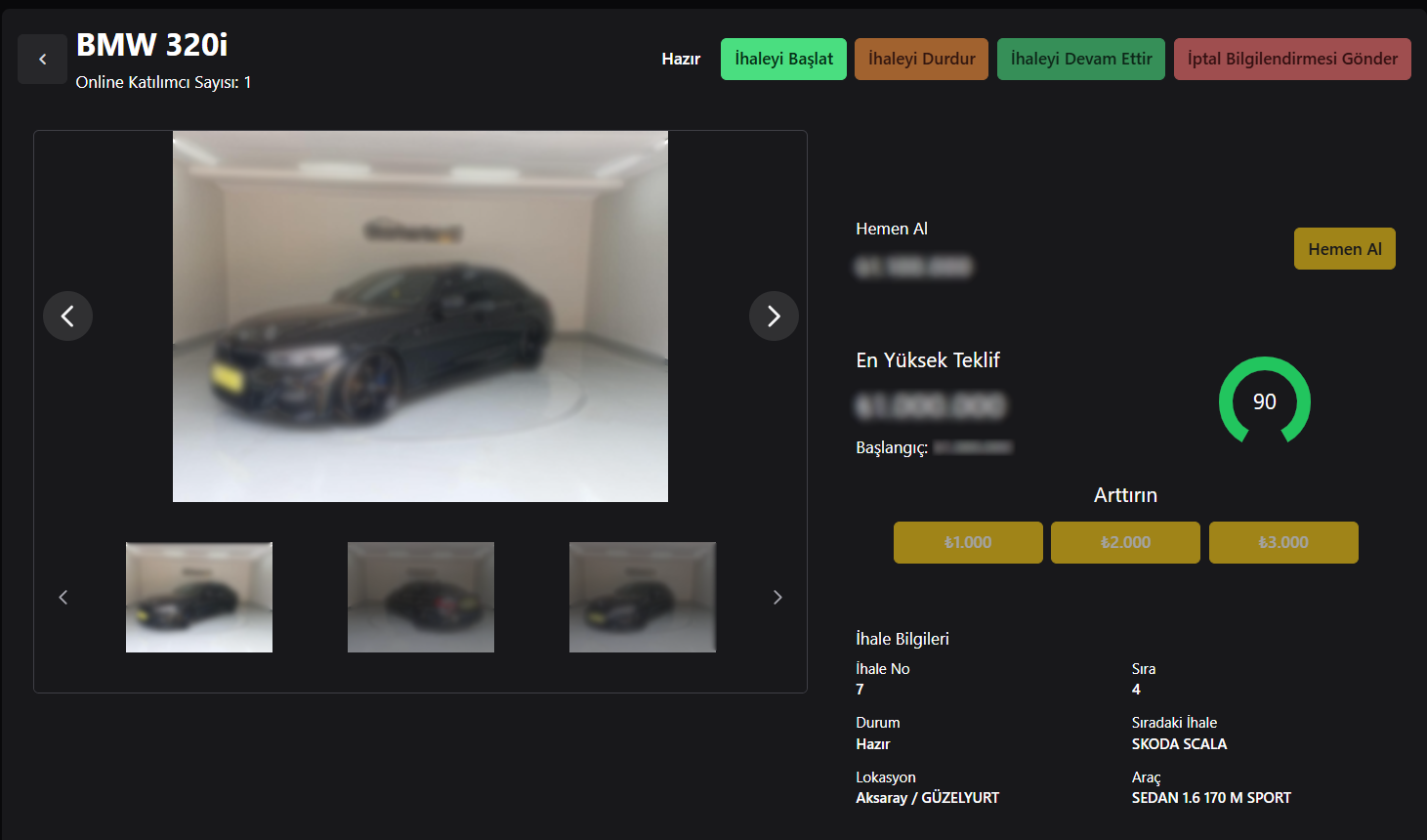1427x840 pixels.
Task: Send cancellation notice with İptal Bilgilendirmesi Gönder
Action: [x=1292, y=59]
